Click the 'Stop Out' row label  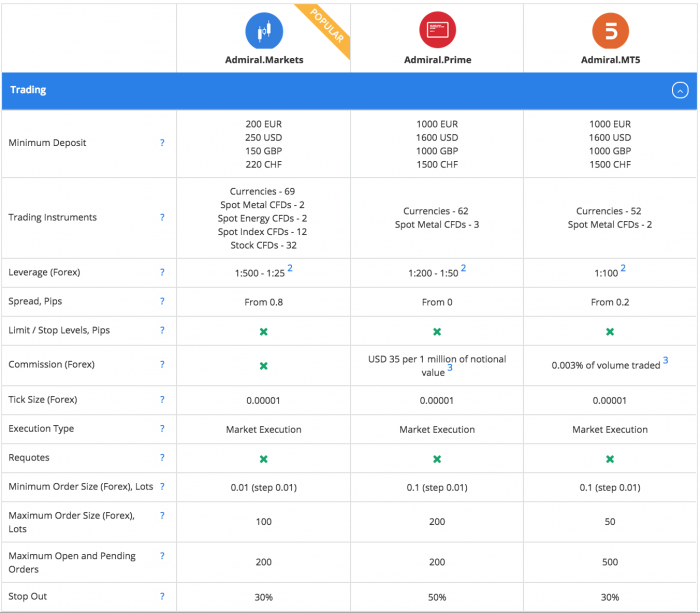(x=27, y=596)
